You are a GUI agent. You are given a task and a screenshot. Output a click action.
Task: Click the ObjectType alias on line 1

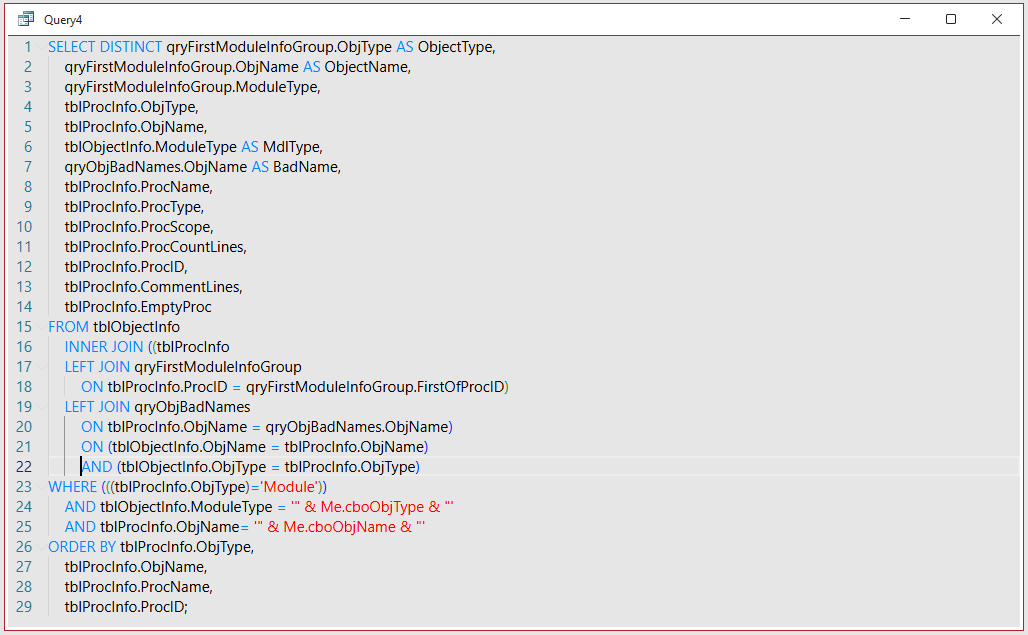point(456,47)
